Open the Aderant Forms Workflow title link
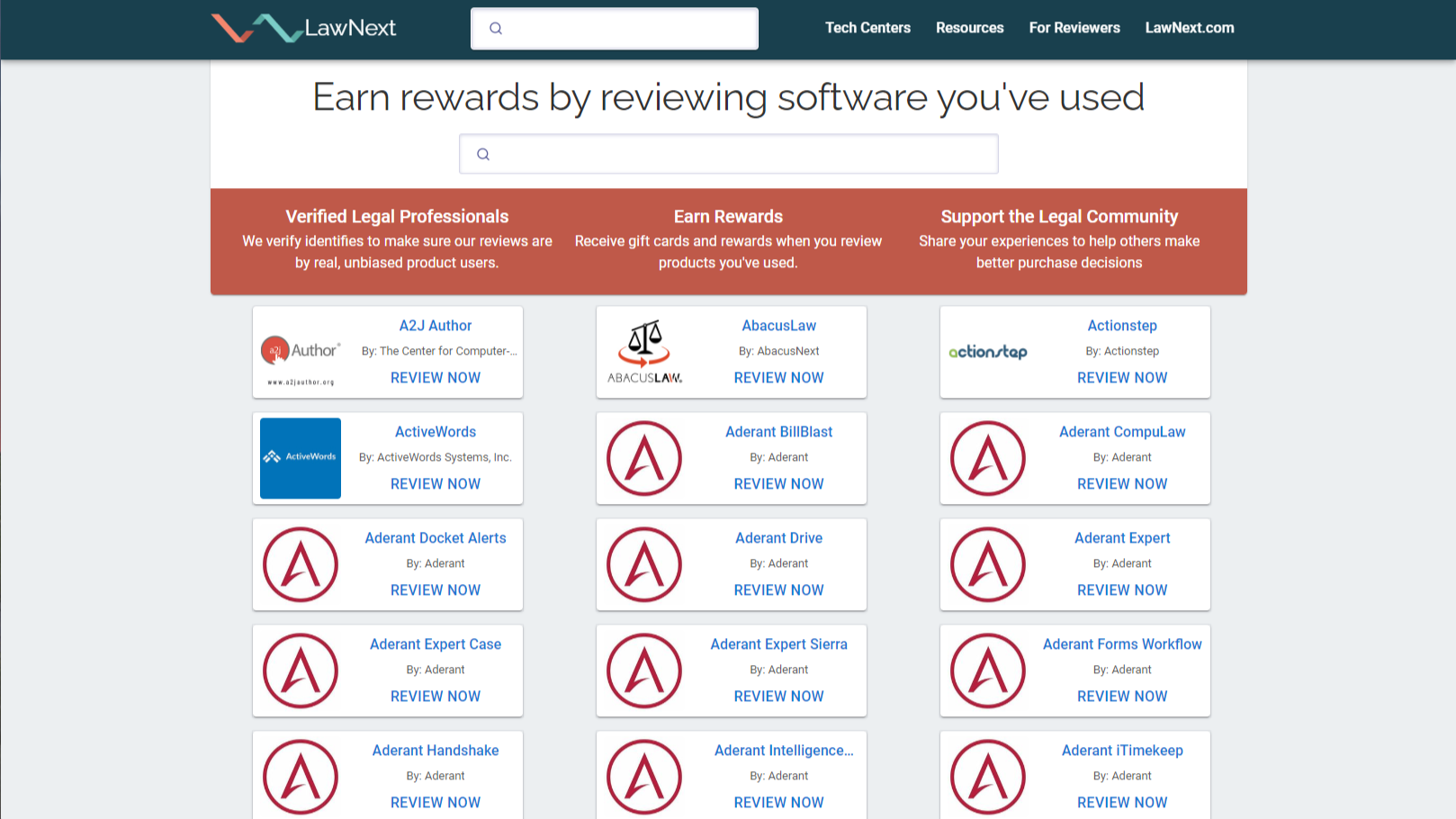 point(1122,644)
